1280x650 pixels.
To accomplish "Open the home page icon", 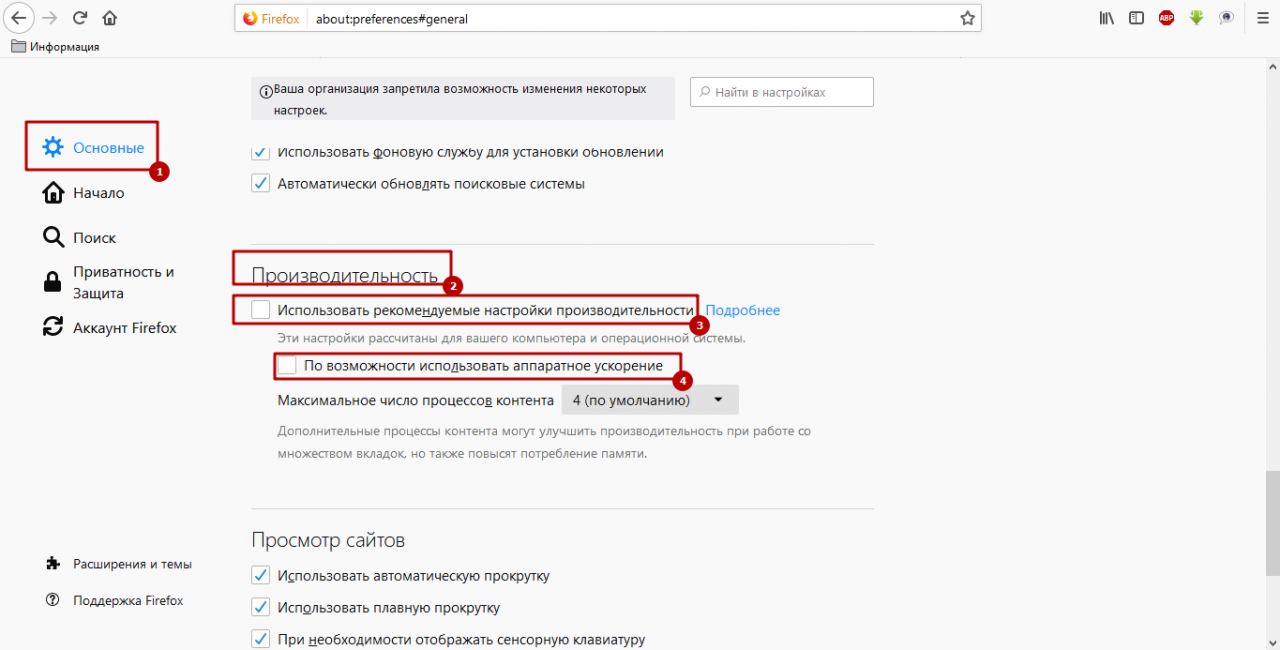I will pos(110,18).
